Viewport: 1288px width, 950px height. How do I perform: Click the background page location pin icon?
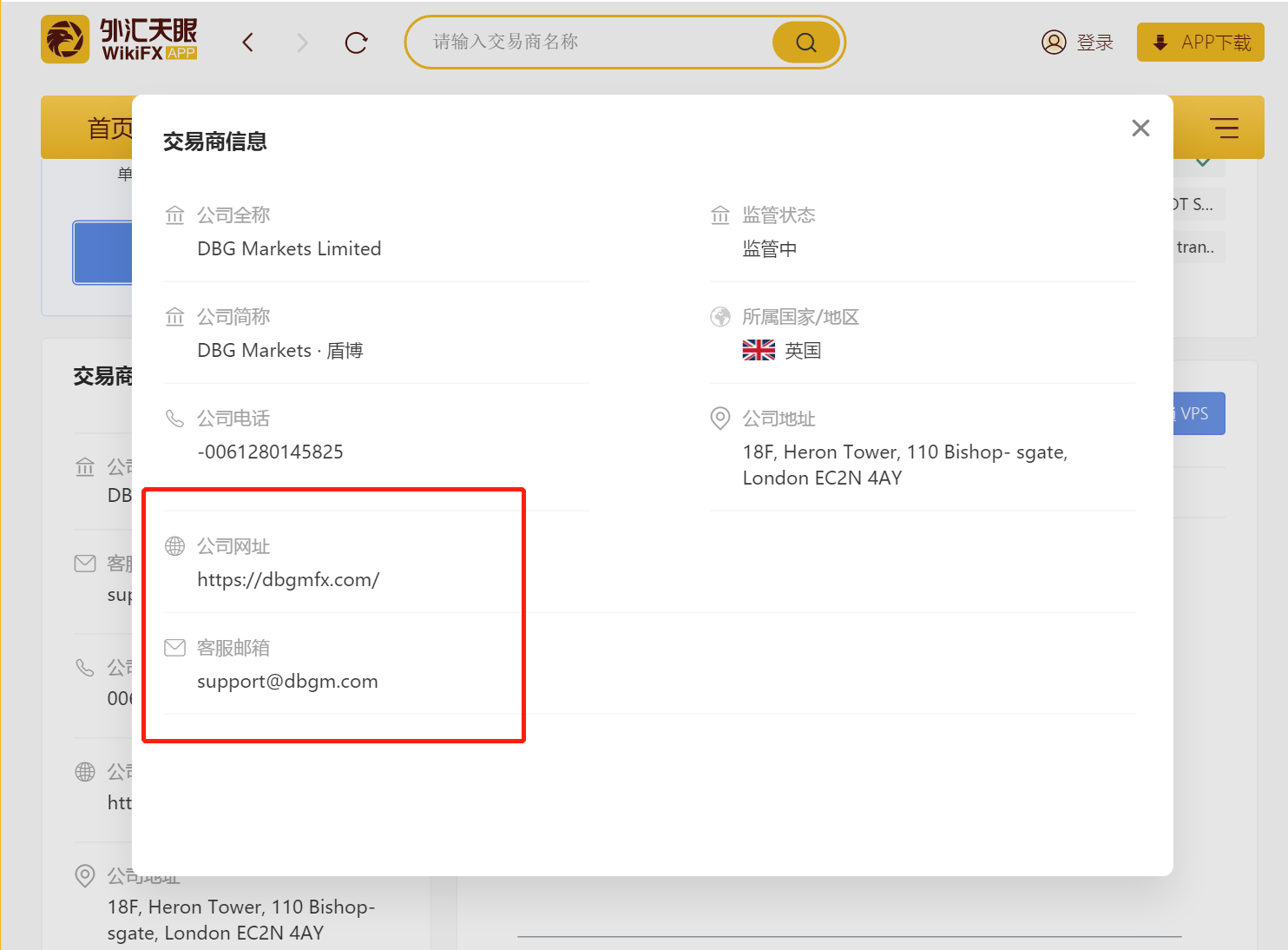click(85, 875)
